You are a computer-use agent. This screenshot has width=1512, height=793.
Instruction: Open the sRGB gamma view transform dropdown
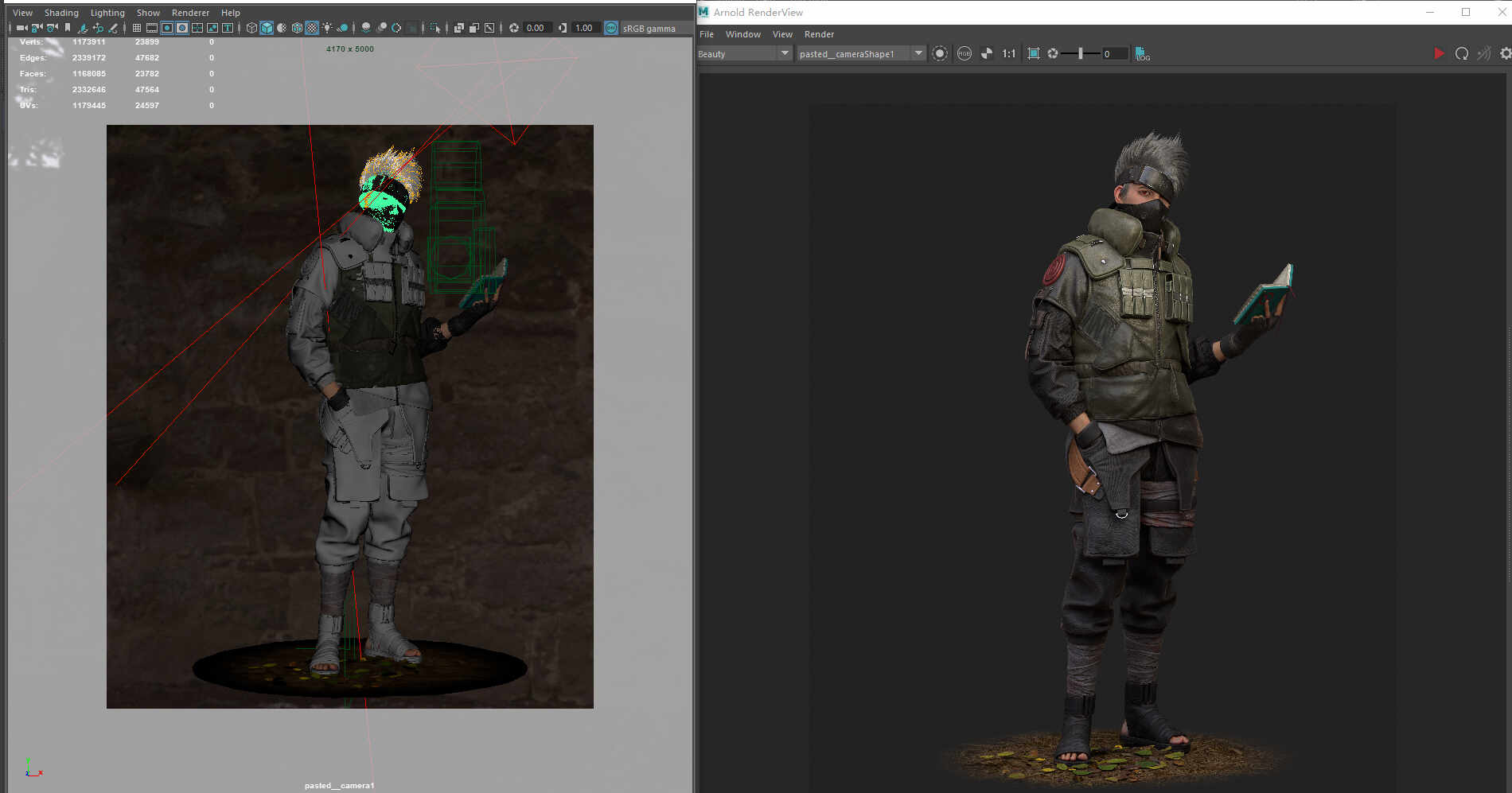coord(649,29)
